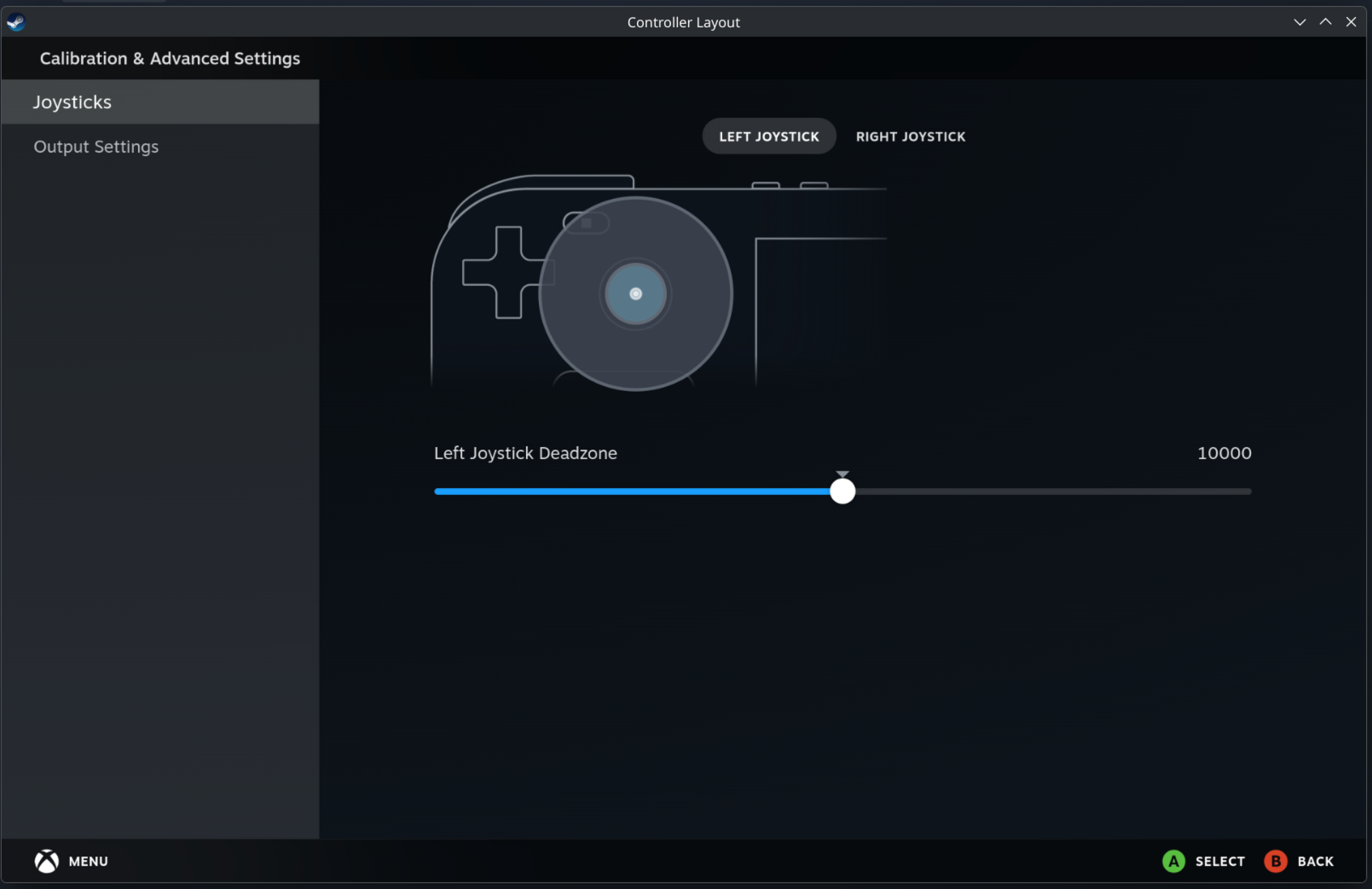Screen dimensions: 1372x889
Task: Click the Controller Layout window title
Action: (x=684, y=22)
